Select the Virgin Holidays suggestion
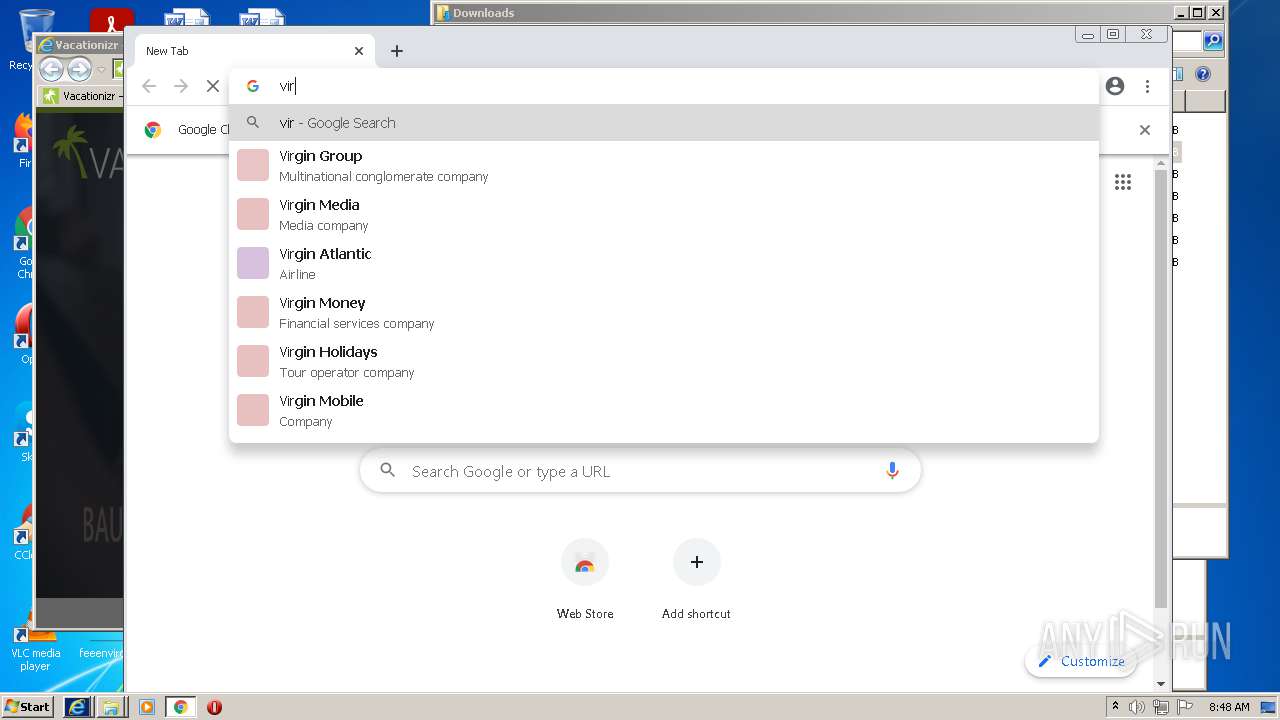This screenshot has width=1280, height=720. [x=664, y=361]
